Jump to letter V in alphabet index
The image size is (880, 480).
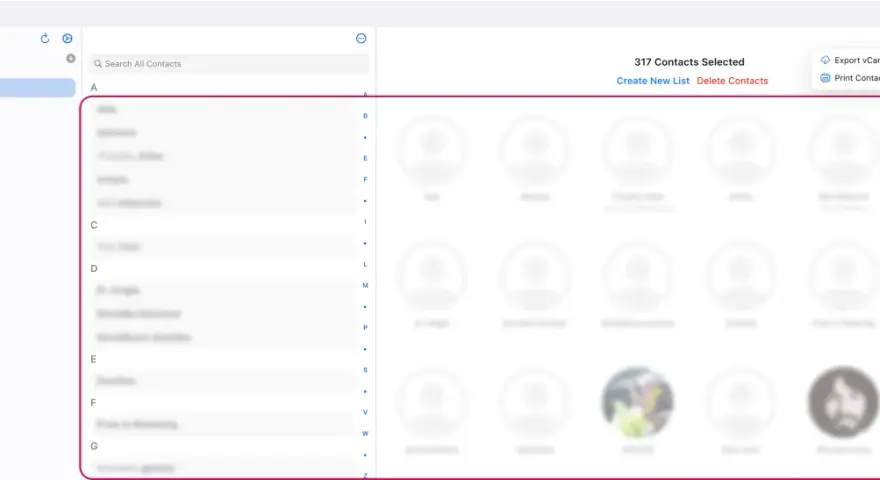pos(365,412)
